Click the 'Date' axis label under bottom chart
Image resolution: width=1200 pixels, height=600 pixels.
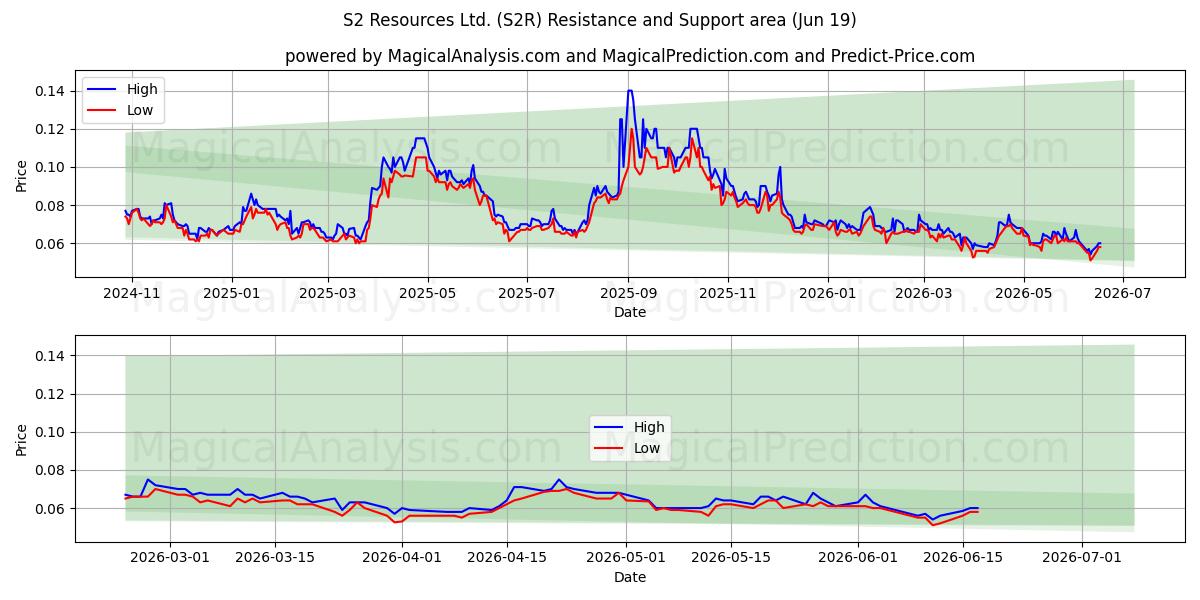(x=630, y=577)
